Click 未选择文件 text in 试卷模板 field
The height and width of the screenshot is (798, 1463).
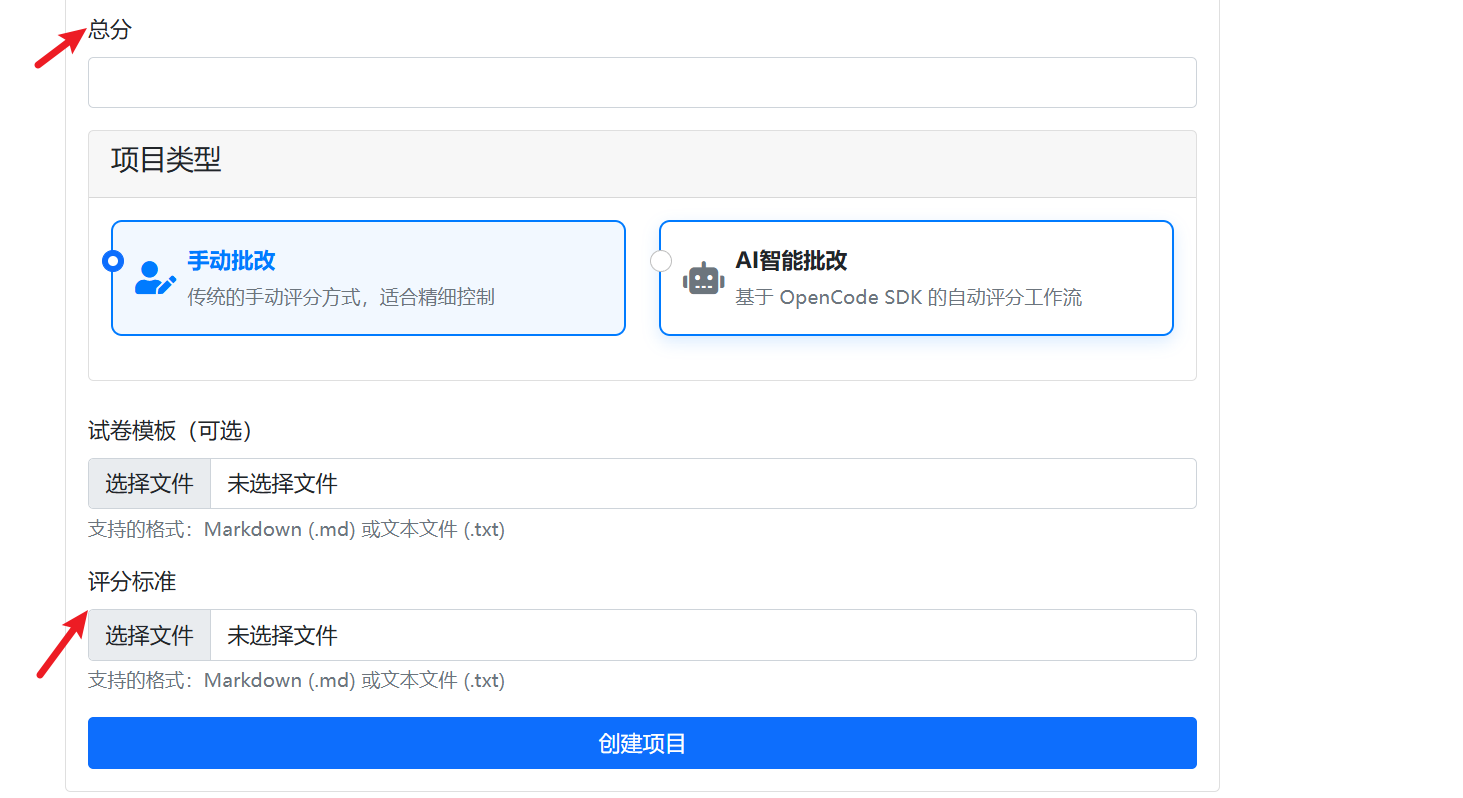282,484
